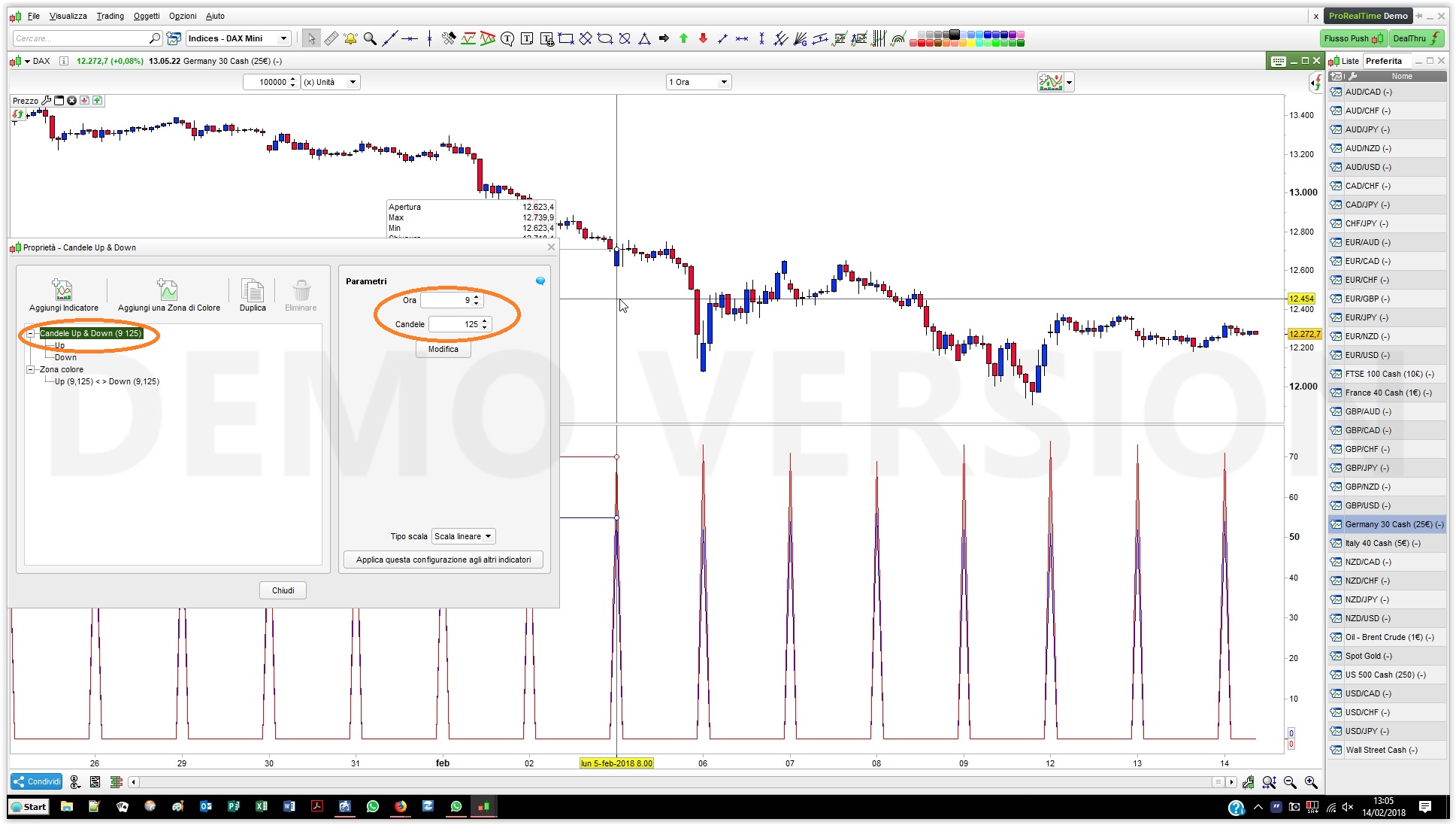Image resolution: width=1456 pixels, height=825 pixels.
Task: Open the Oggetti menu
Action: [x=147, y=16]
